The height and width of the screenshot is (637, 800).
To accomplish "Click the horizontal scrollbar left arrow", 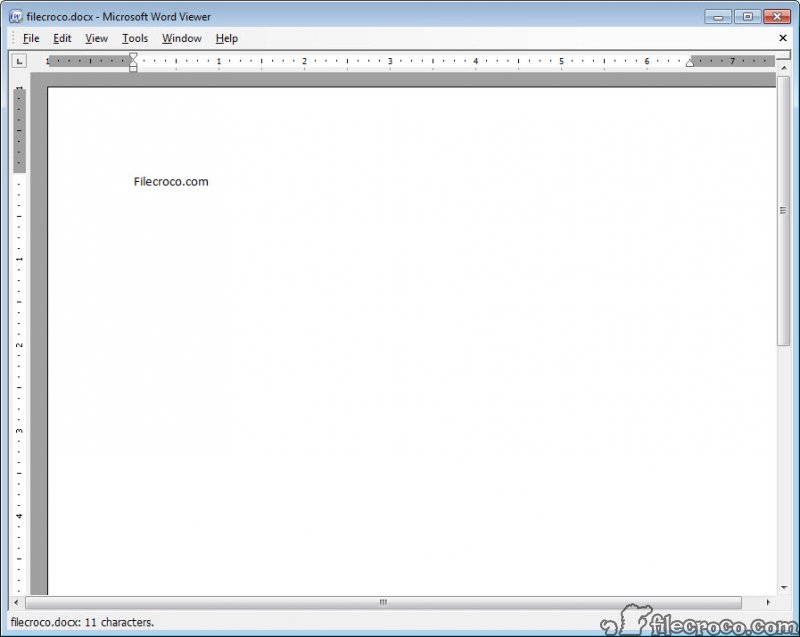I will 16,602.
